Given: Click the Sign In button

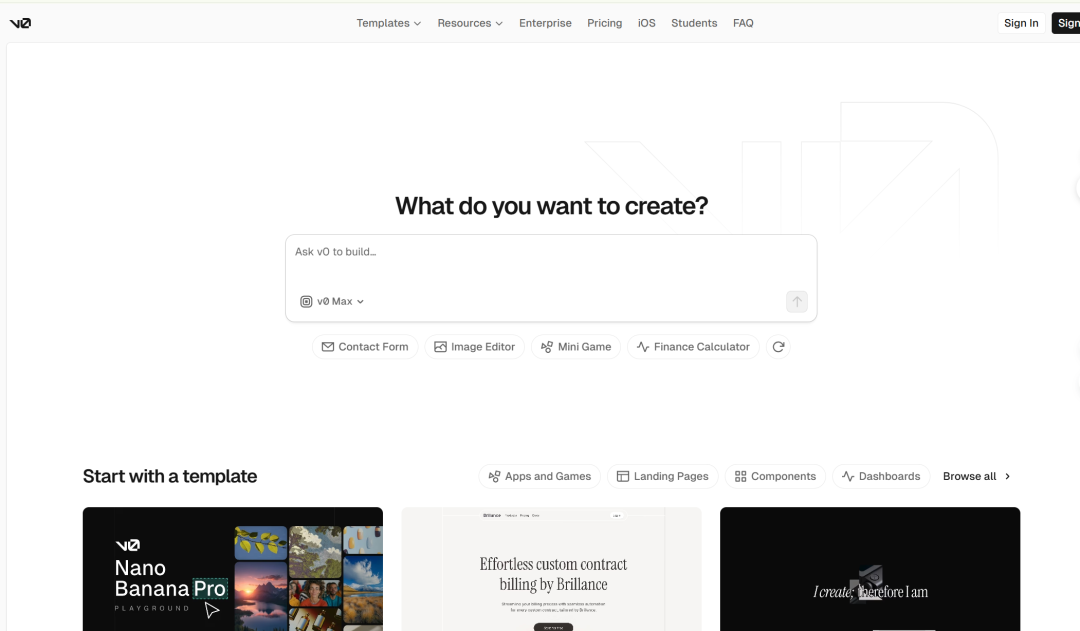Looking at the screenshot, I should (1020, 23).
